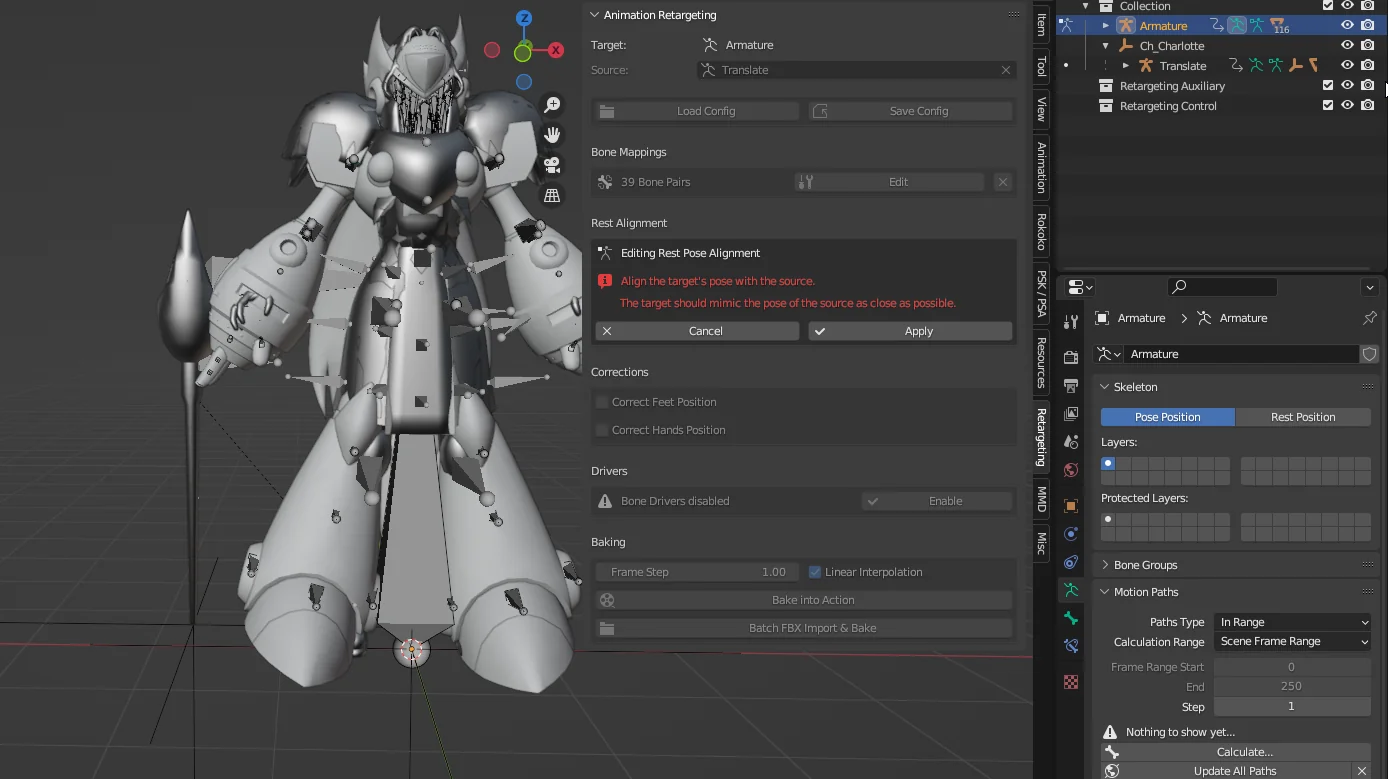Toggle the Linear Interpolation checkbox
The width and height of the screenshot is (1388, 779).
coord(815,572)
